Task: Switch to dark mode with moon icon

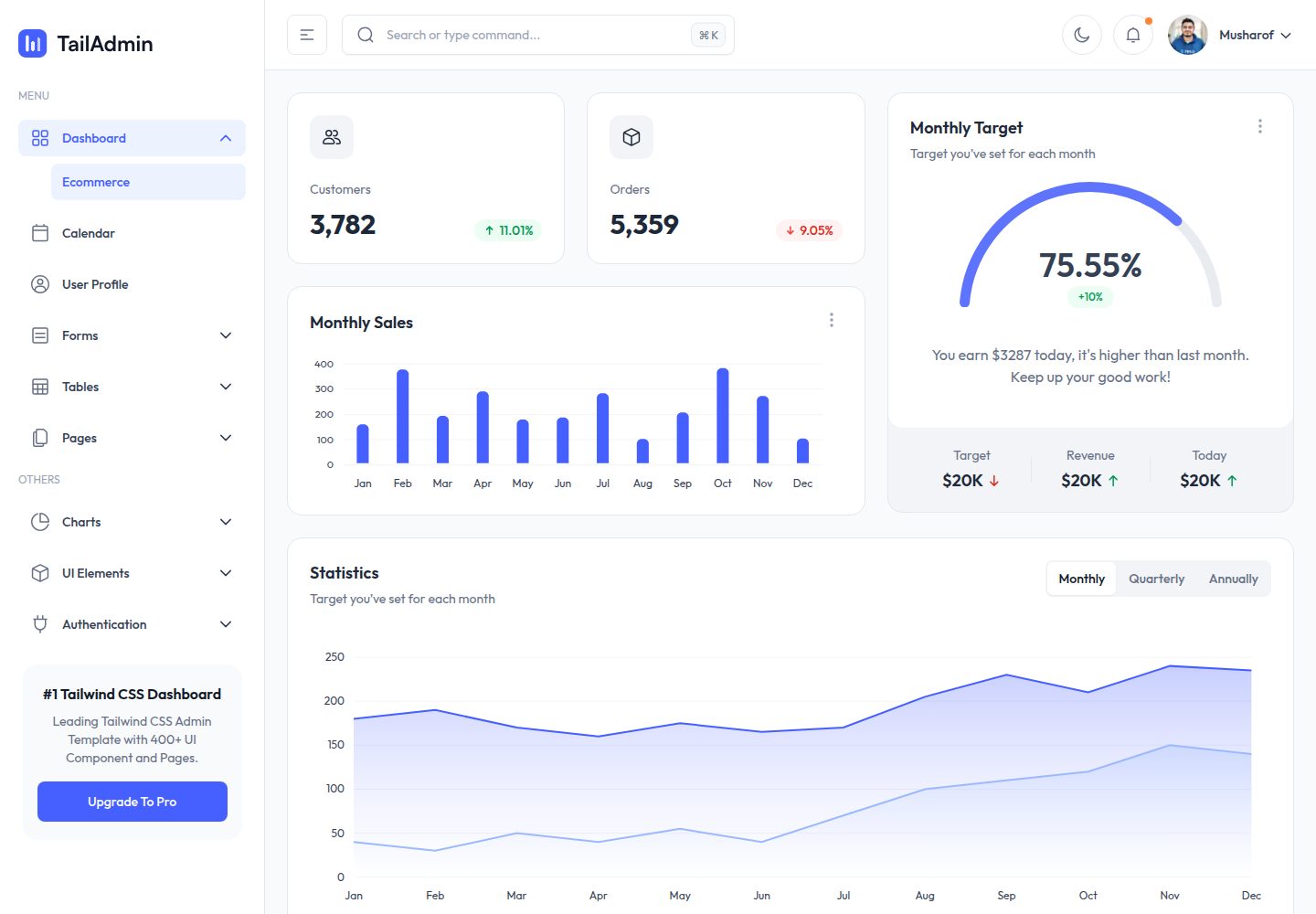Action: pos(1082,35)
